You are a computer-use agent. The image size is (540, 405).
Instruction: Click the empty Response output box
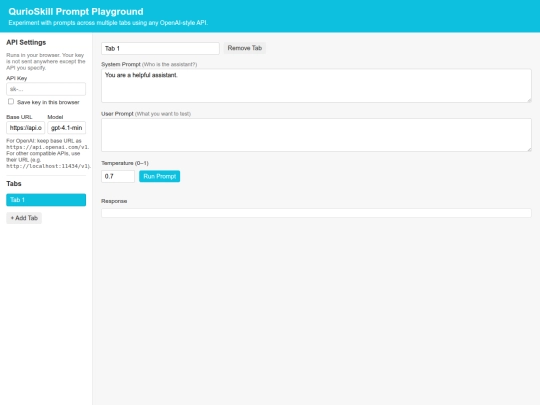[x=316, y=213]
